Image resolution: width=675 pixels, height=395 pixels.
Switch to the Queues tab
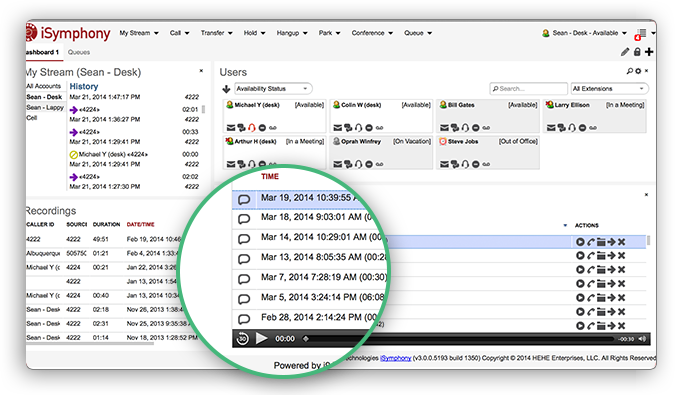(79, 52)
